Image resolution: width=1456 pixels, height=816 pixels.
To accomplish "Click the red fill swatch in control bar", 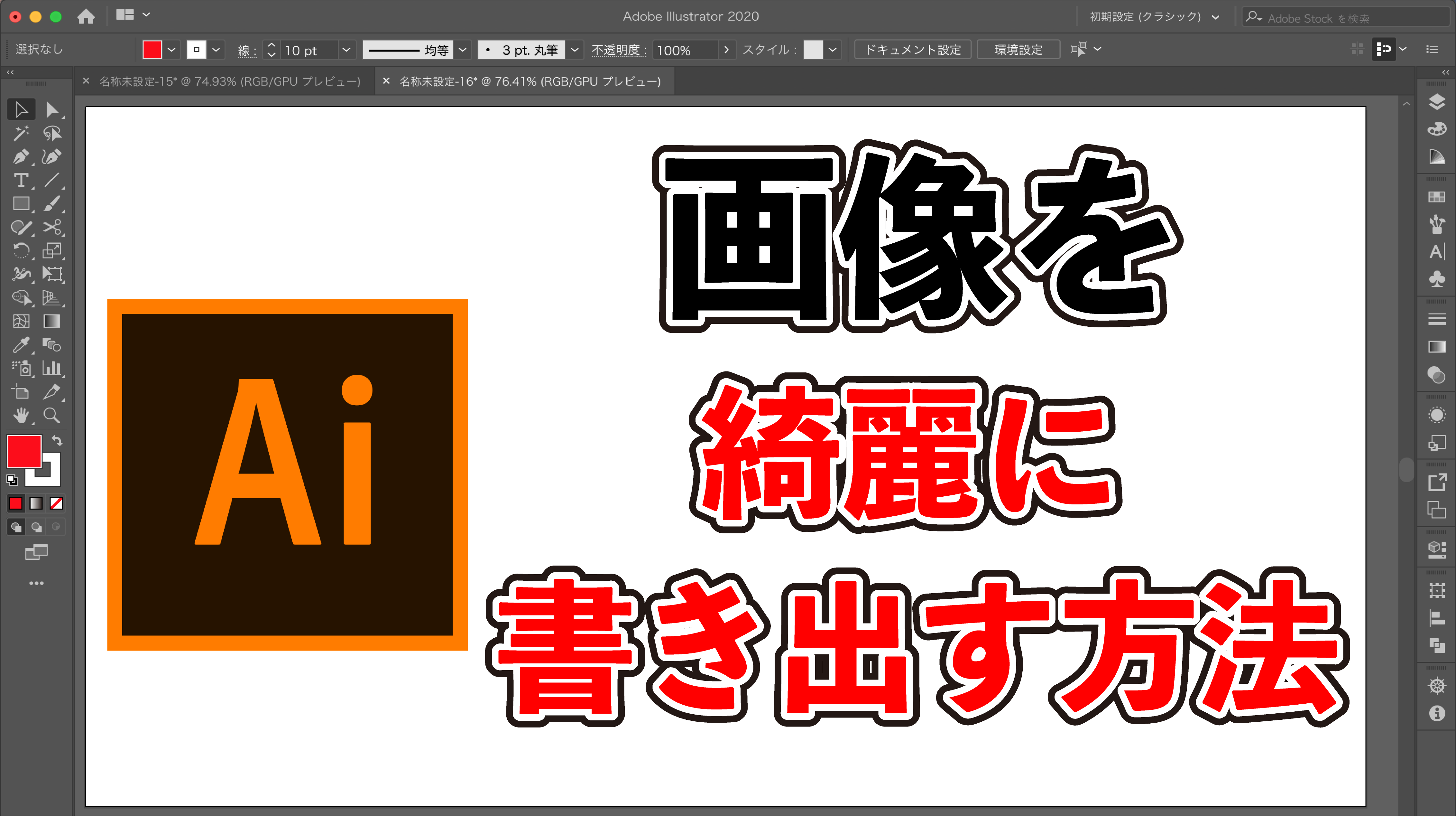I will click(x=152, y=50).
